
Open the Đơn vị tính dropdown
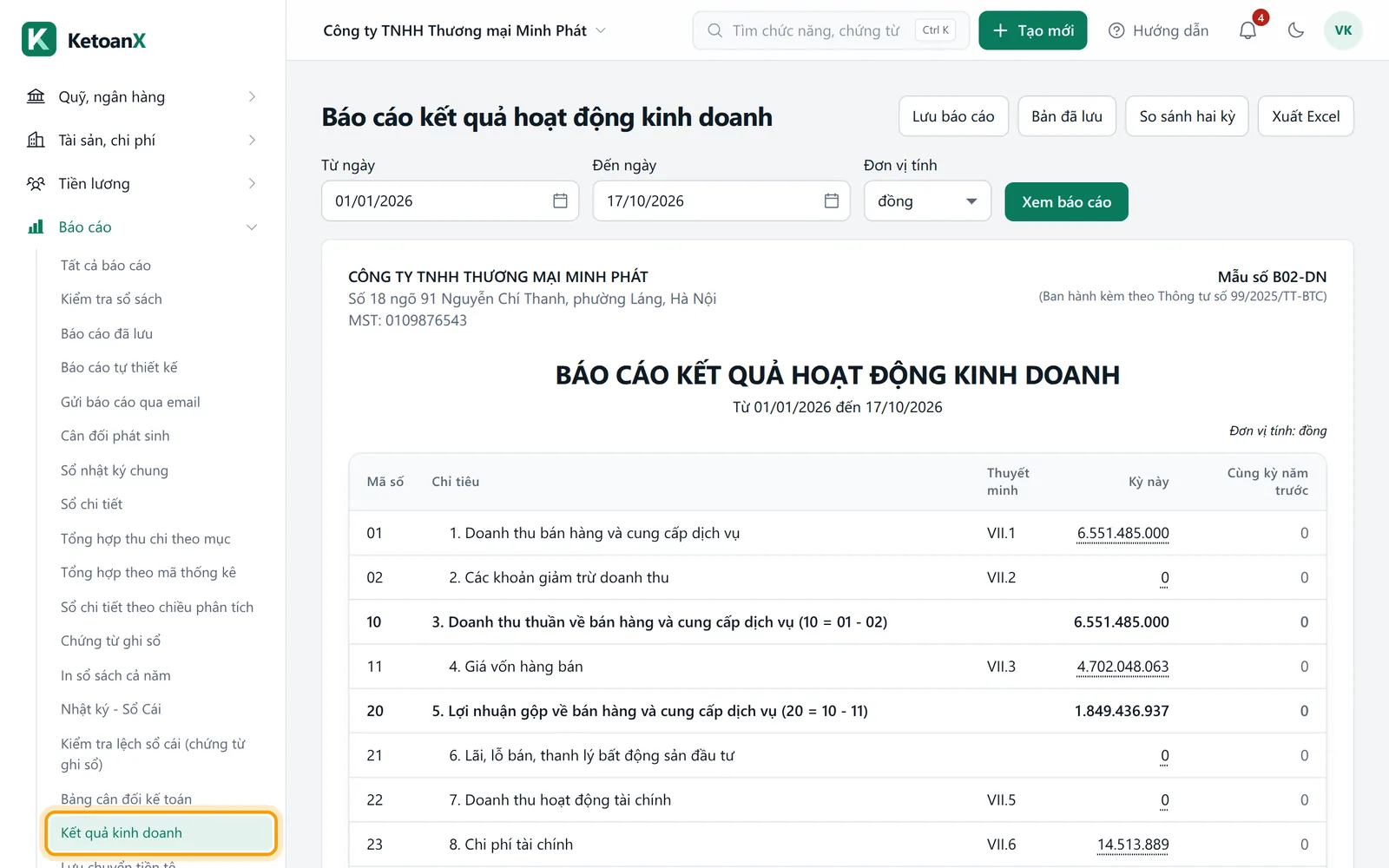[x=927, y=201]
